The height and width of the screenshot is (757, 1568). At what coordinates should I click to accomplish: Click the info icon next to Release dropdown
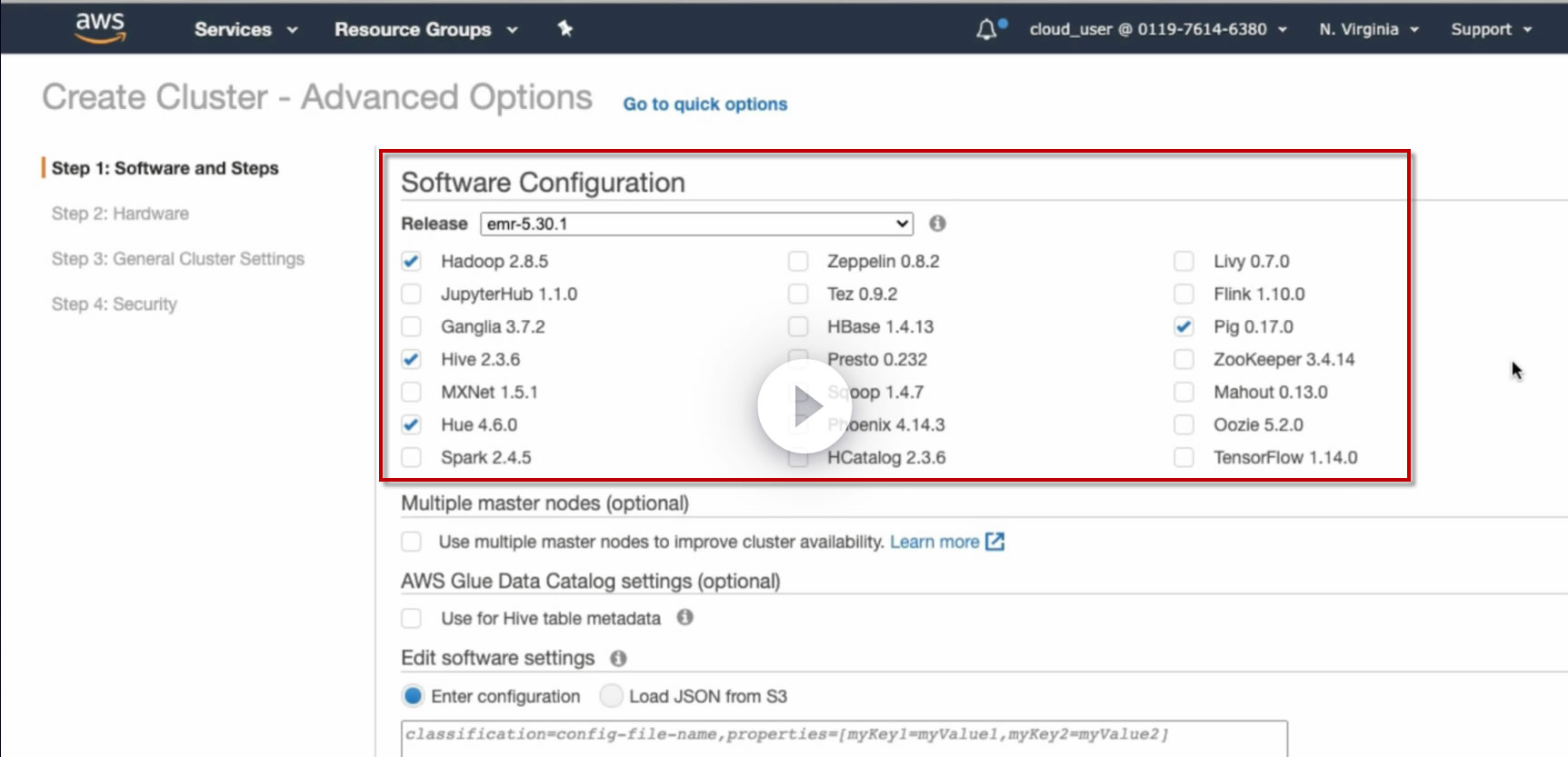937,224
